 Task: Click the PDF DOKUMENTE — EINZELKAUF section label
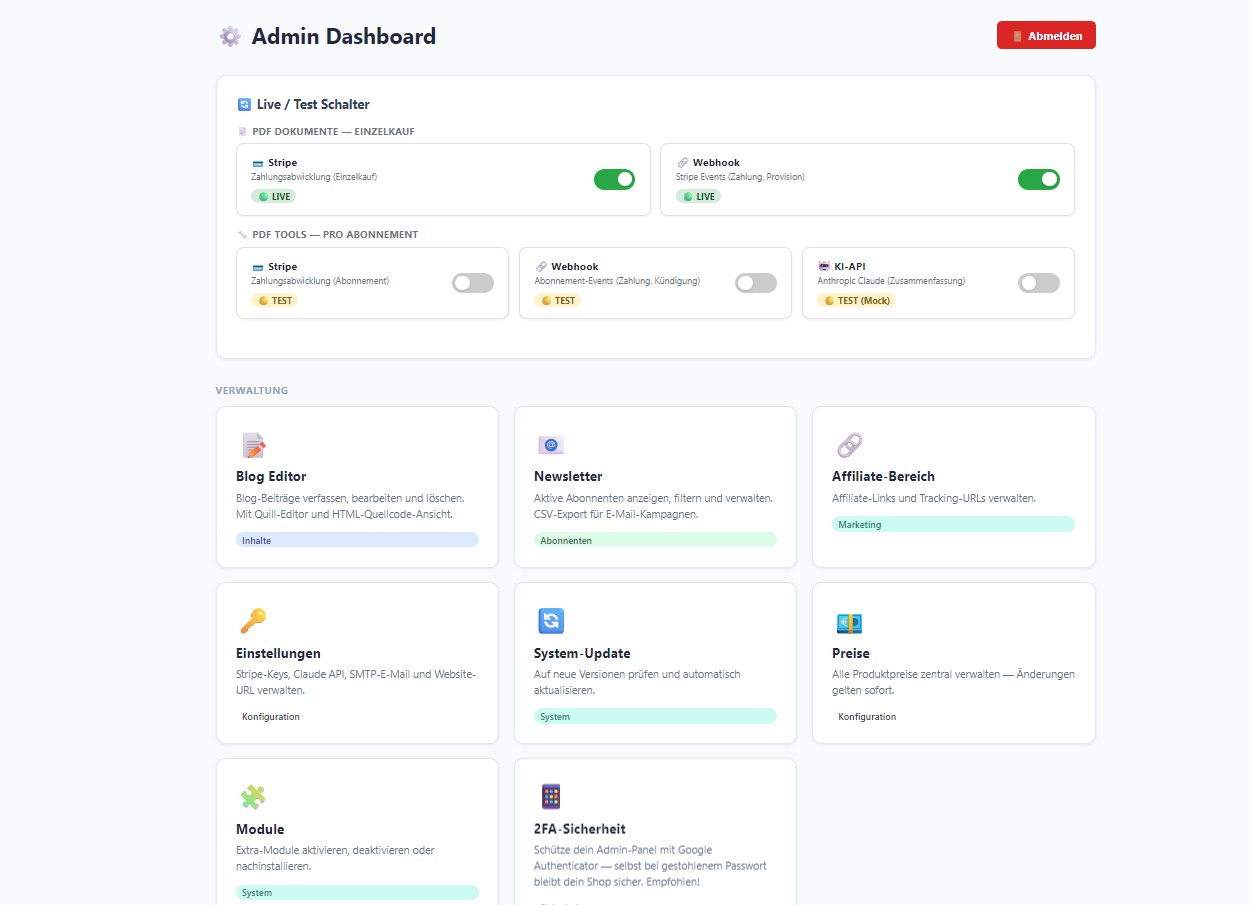pyautogui.click(x=333, y=131)
